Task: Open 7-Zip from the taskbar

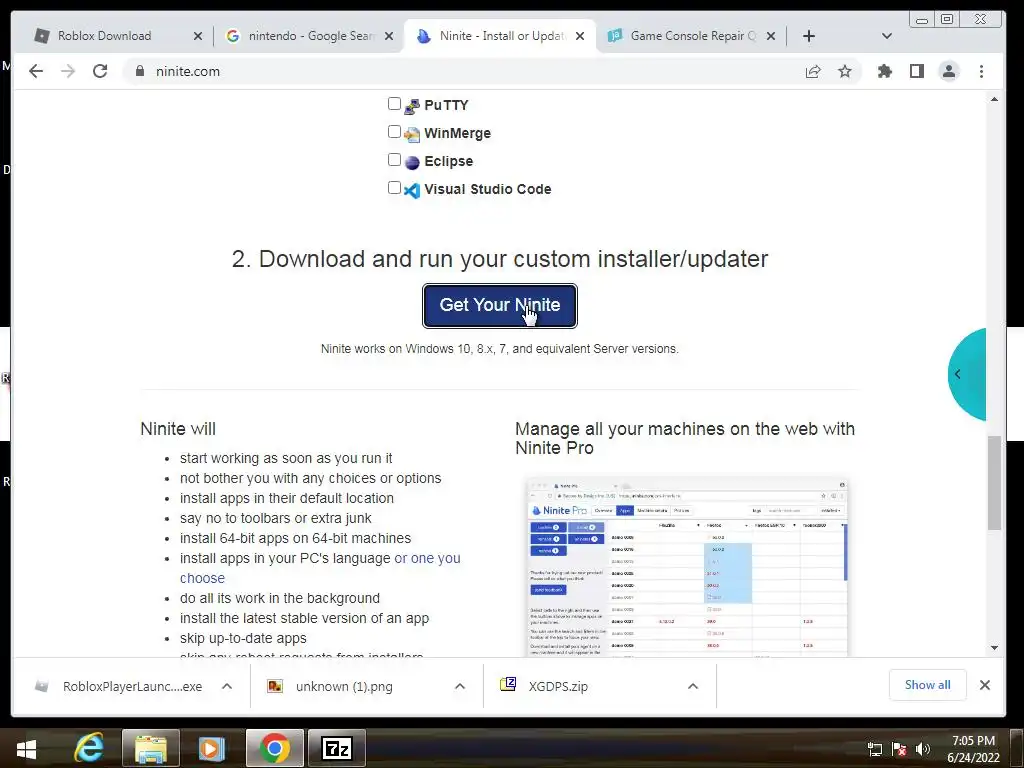Action: point(337,748)
